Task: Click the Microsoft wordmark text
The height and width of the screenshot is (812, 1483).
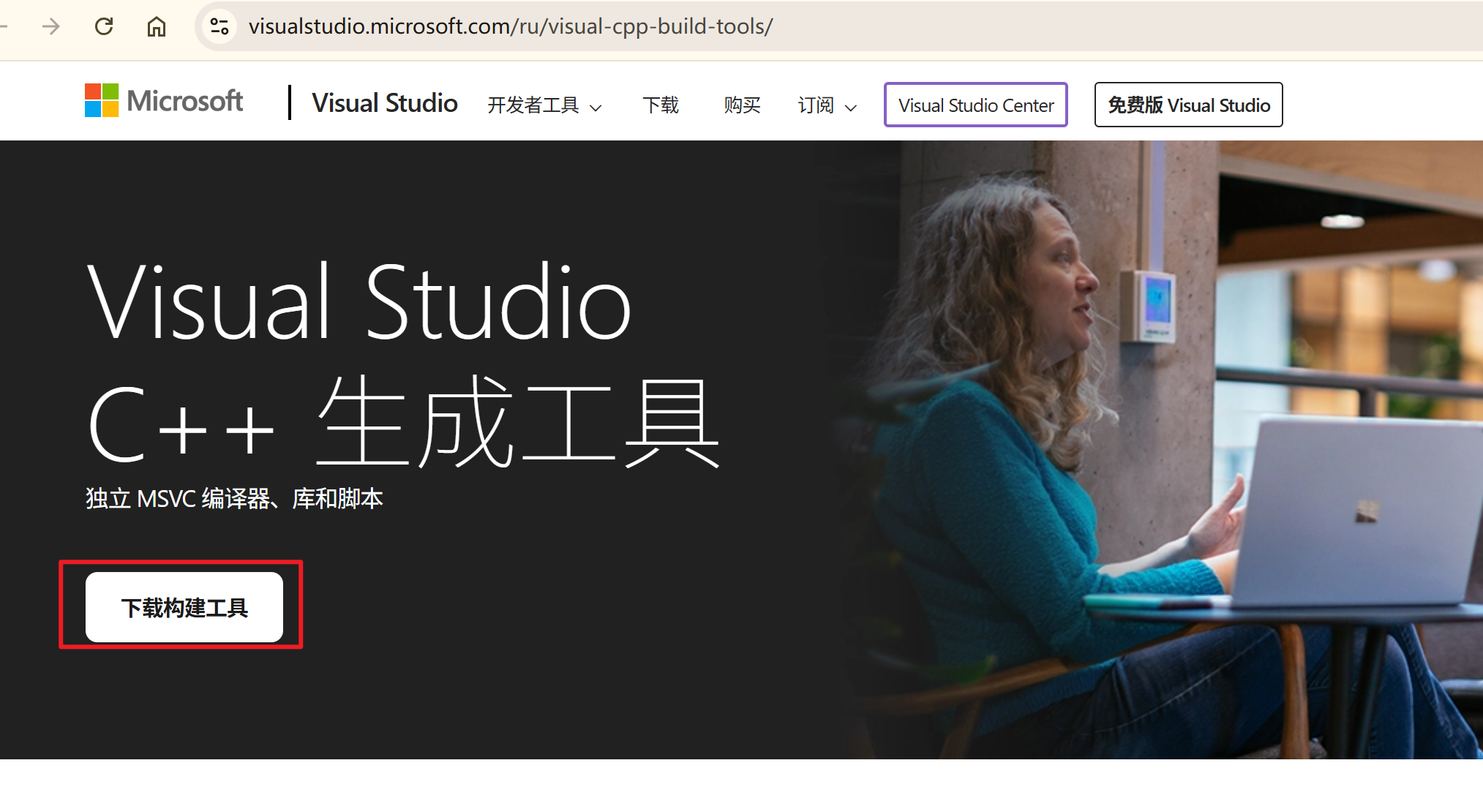Action: 184,101
